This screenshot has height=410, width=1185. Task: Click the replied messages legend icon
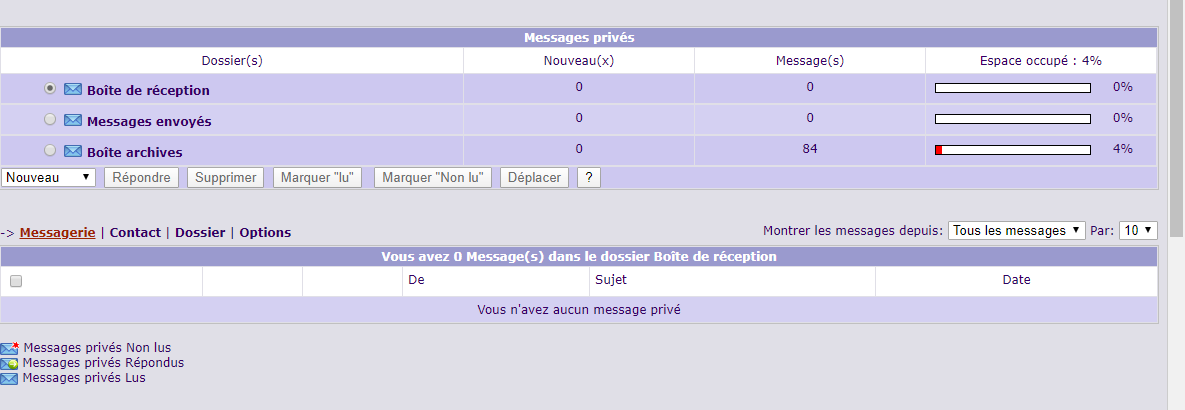click(x=9, y=363)
